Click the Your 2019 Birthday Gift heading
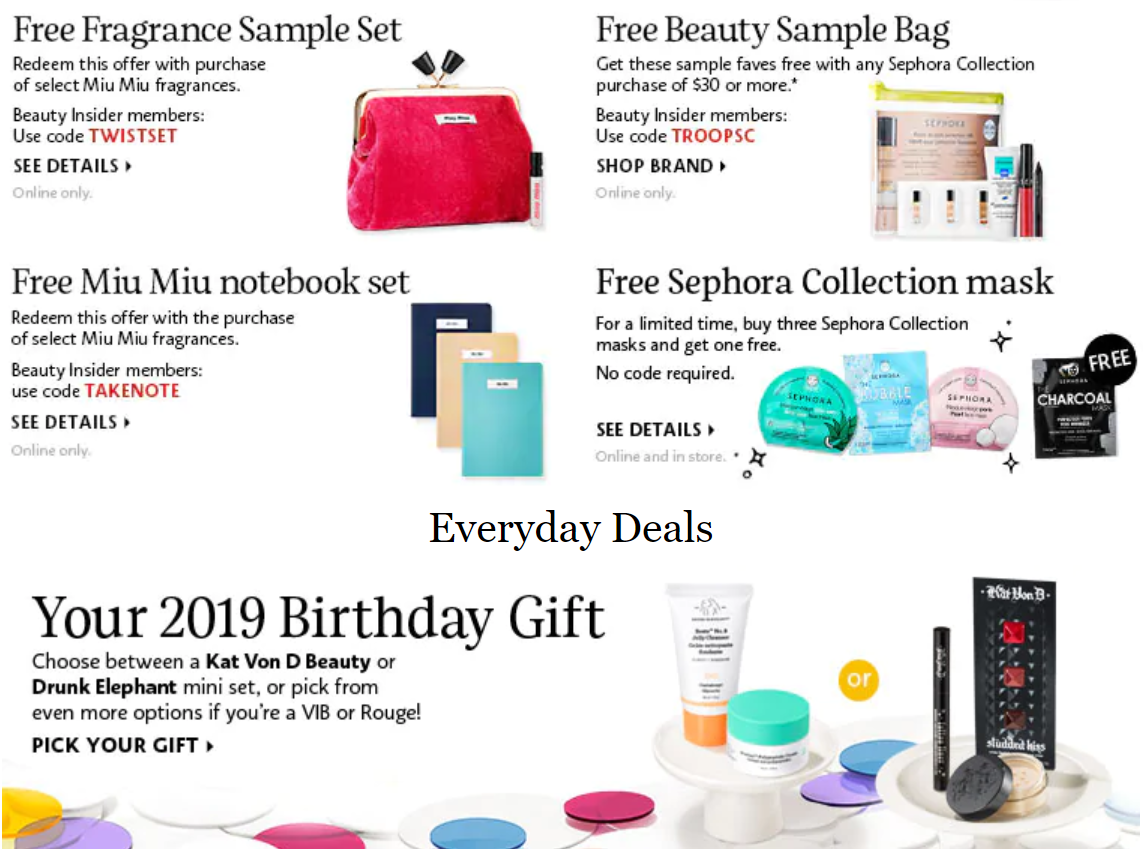This screenshot has width=1144, height=849. [x=318, y=619]
